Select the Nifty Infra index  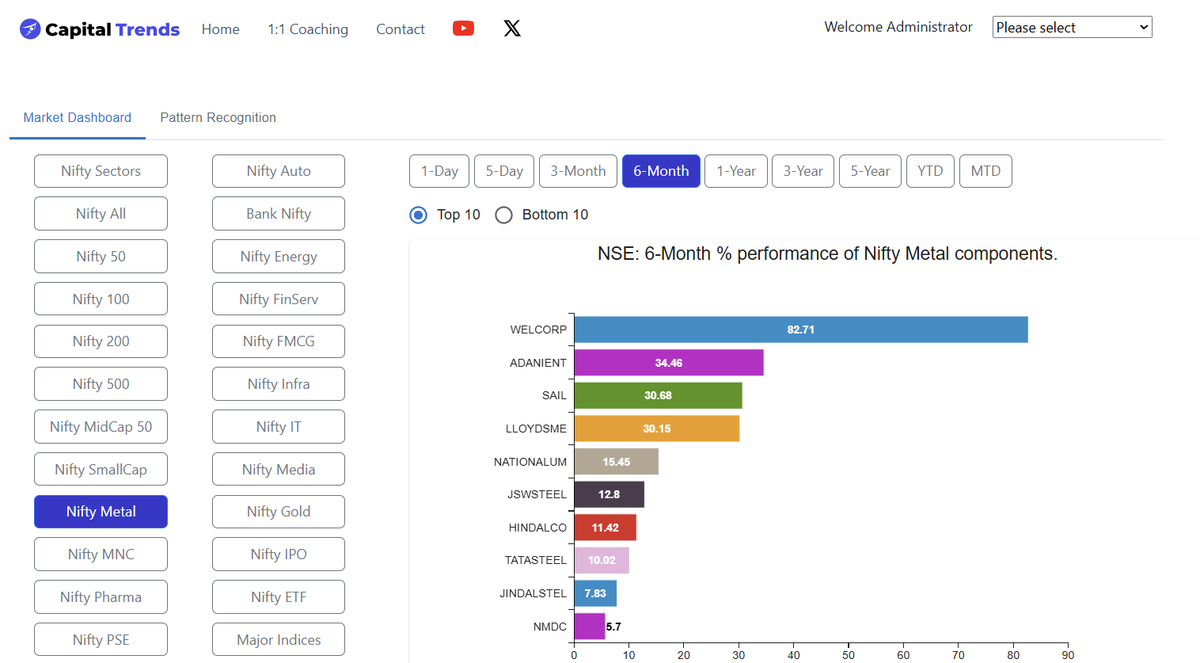pos(279,384)
